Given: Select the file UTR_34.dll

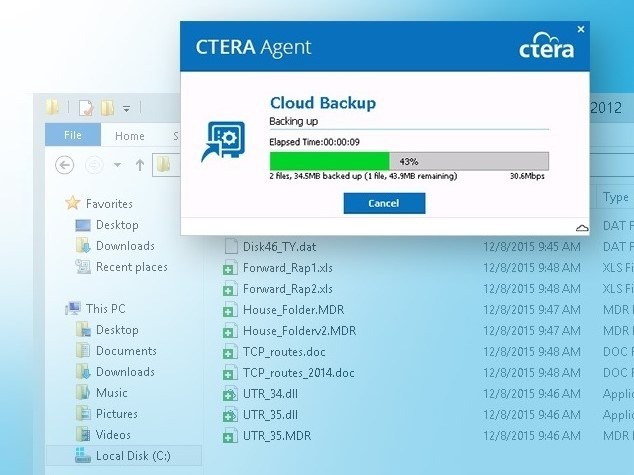Looking at the screenshot, I should (x=270, y=394).
